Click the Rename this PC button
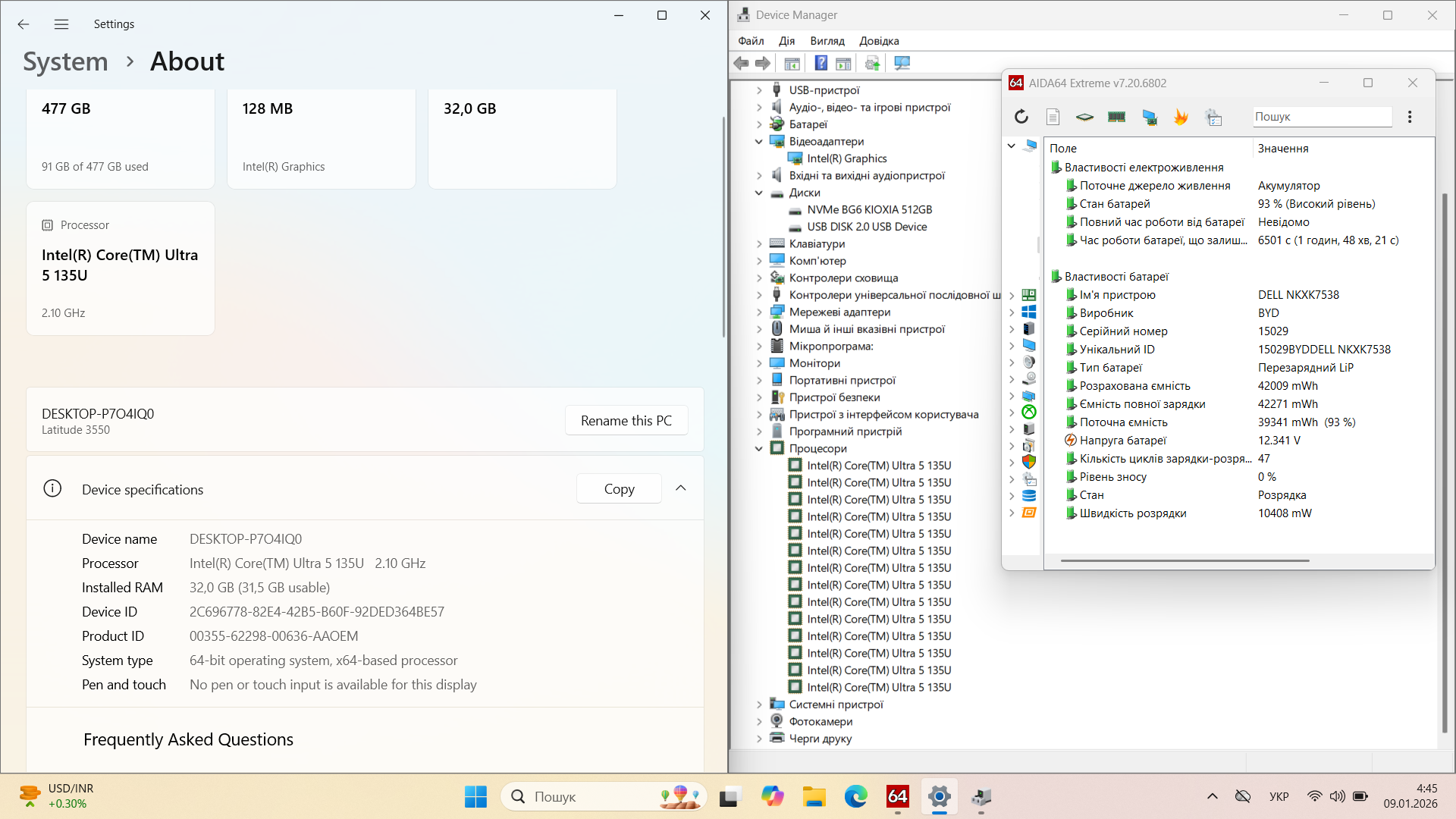This screenshot has height=819, width=1456. (x=626, y=421)
